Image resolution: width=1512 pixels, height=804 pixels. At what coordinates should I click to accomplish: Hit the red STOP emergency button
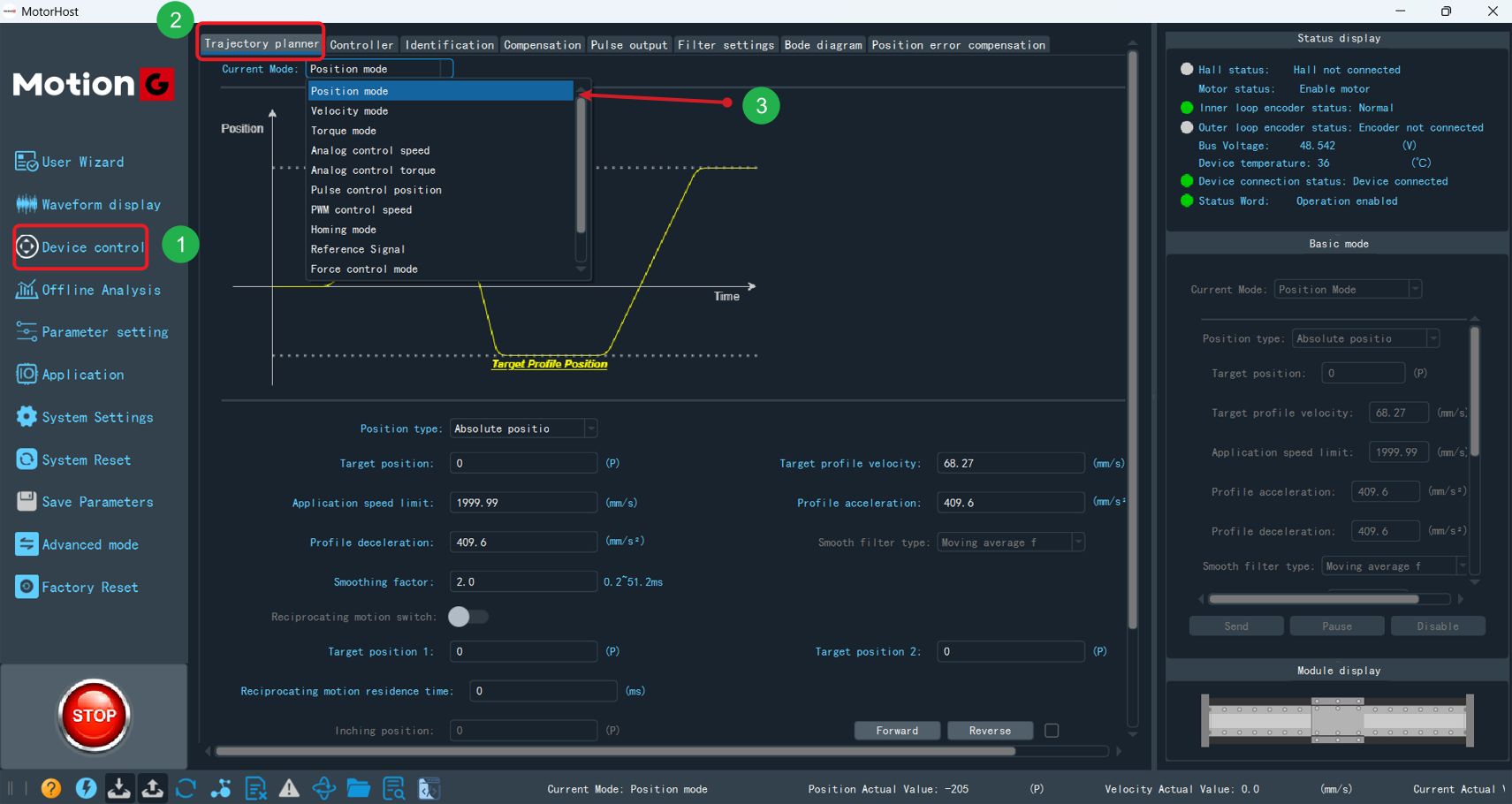pyautogui.click(x=94, y=716)
